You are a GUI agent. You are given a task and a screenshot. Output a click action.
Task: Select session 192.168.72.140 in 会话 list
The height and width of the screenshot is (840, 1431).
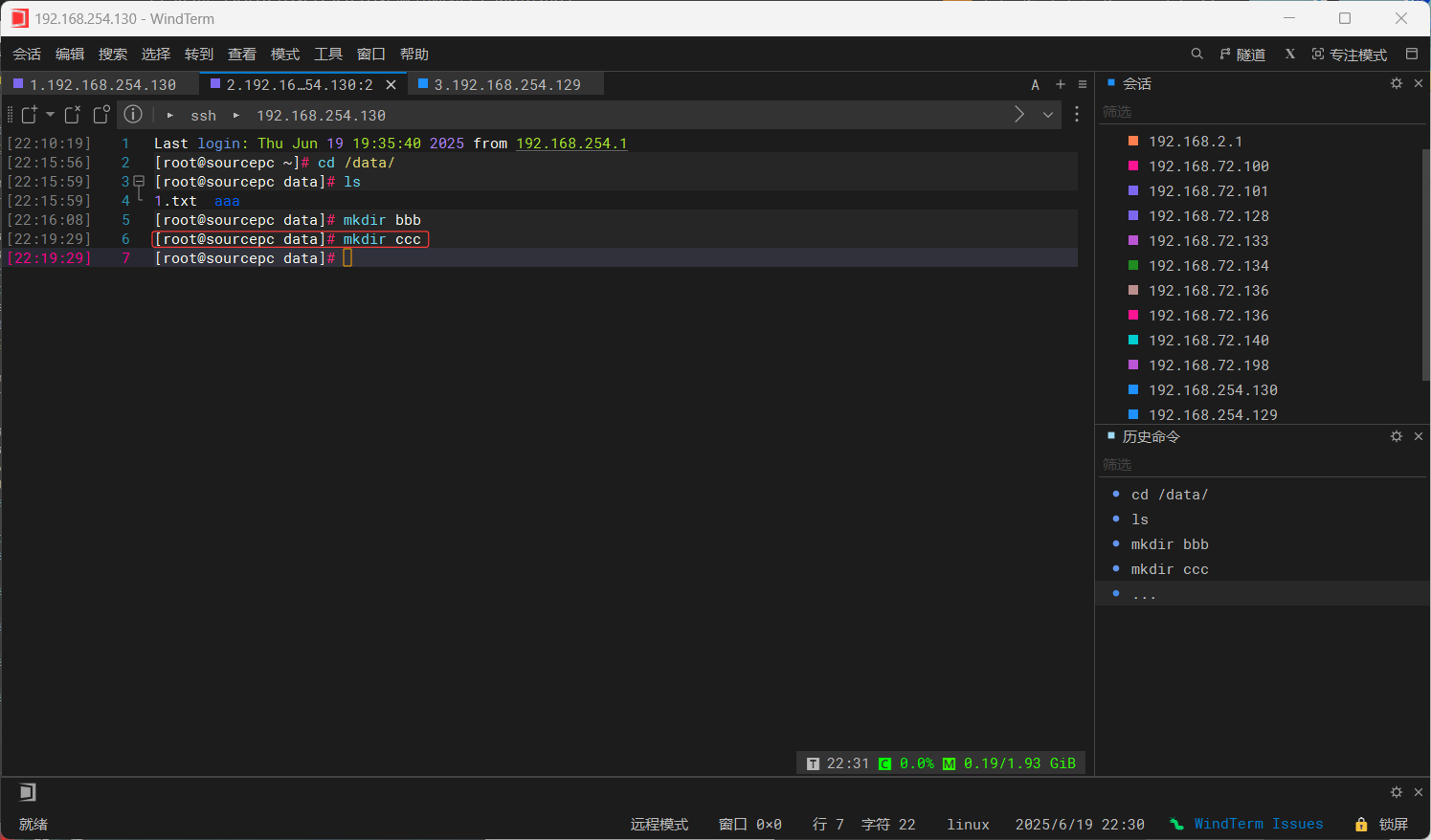pyautogui.click(x=1208, y=340)
